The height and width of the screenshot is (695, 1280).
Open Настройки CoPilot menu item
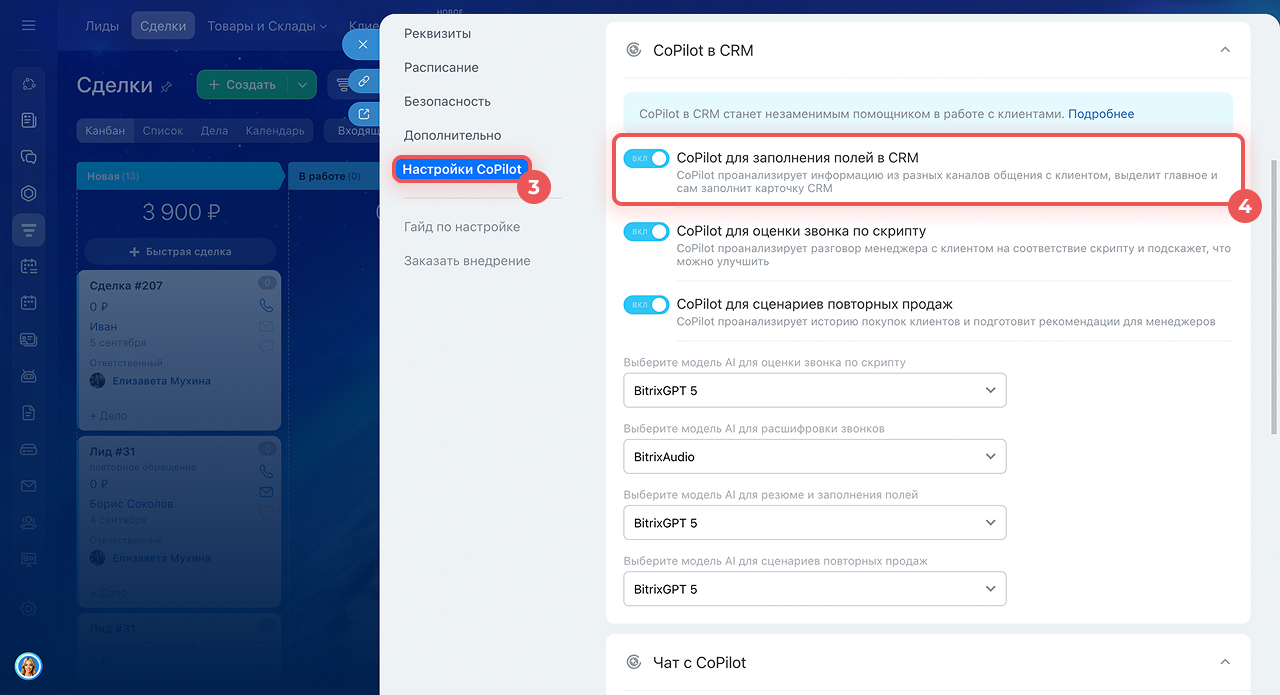[462, 169]
